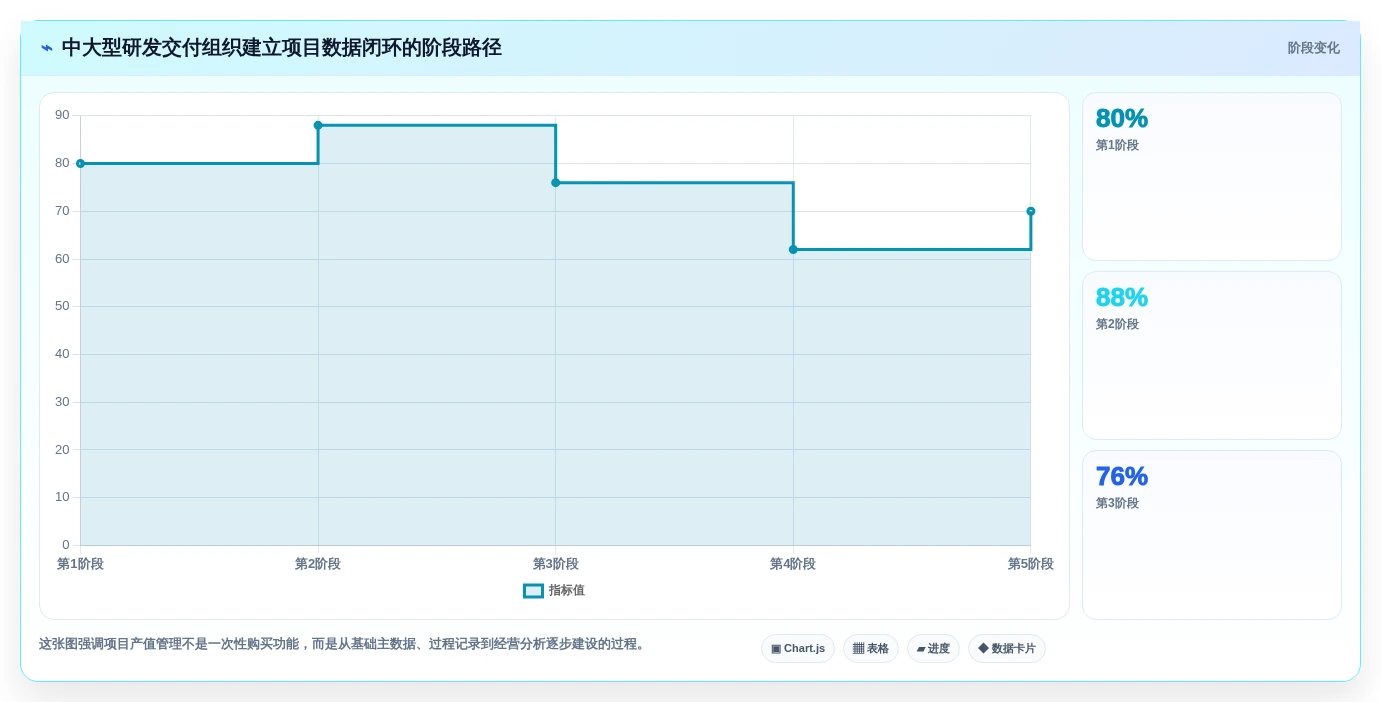Screen dimensions: 1381x702
Task: Select the 表格 tag chip
Action: (871, 649)
